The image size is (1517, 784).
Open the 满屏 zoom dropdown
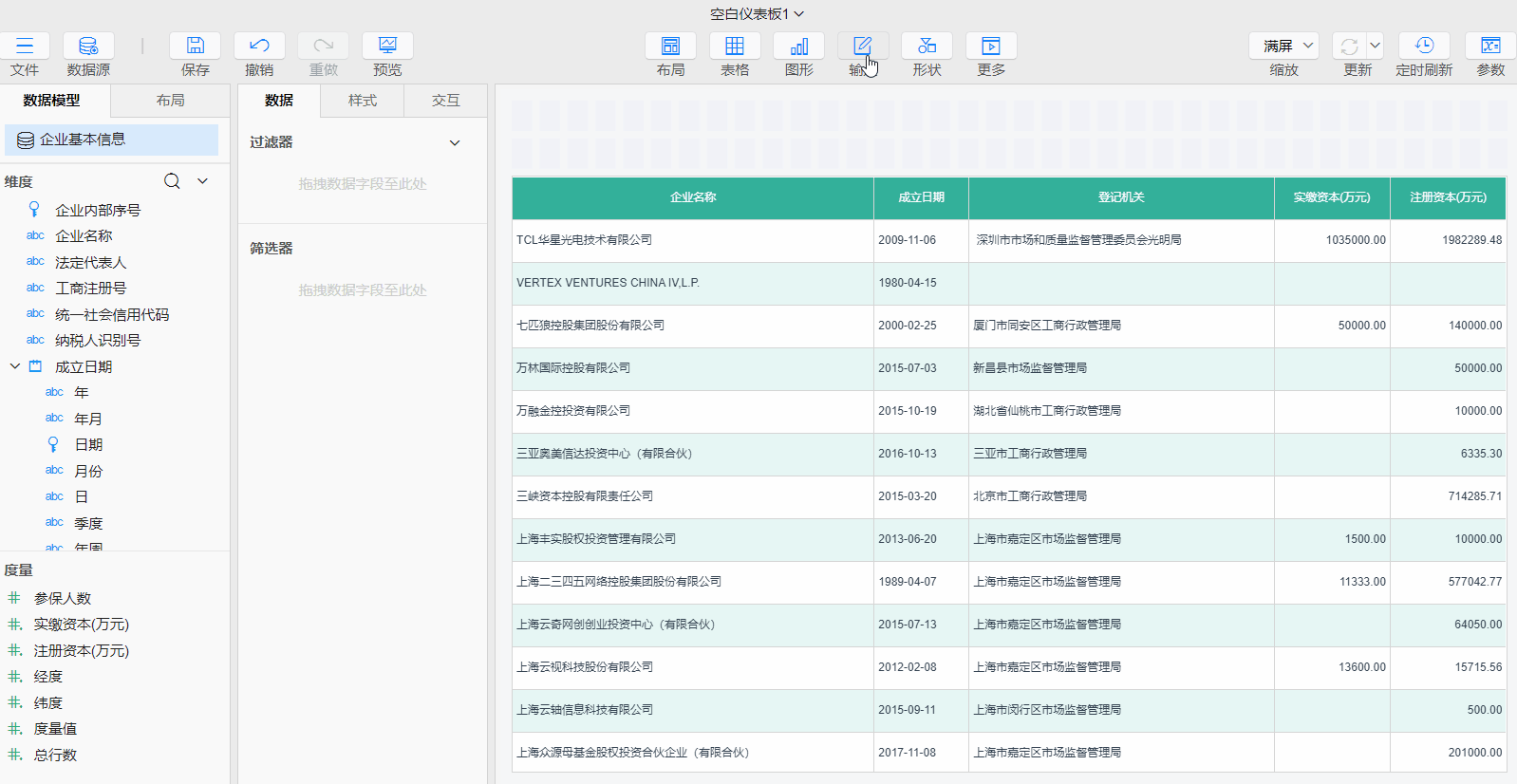tap(1284, 46)
